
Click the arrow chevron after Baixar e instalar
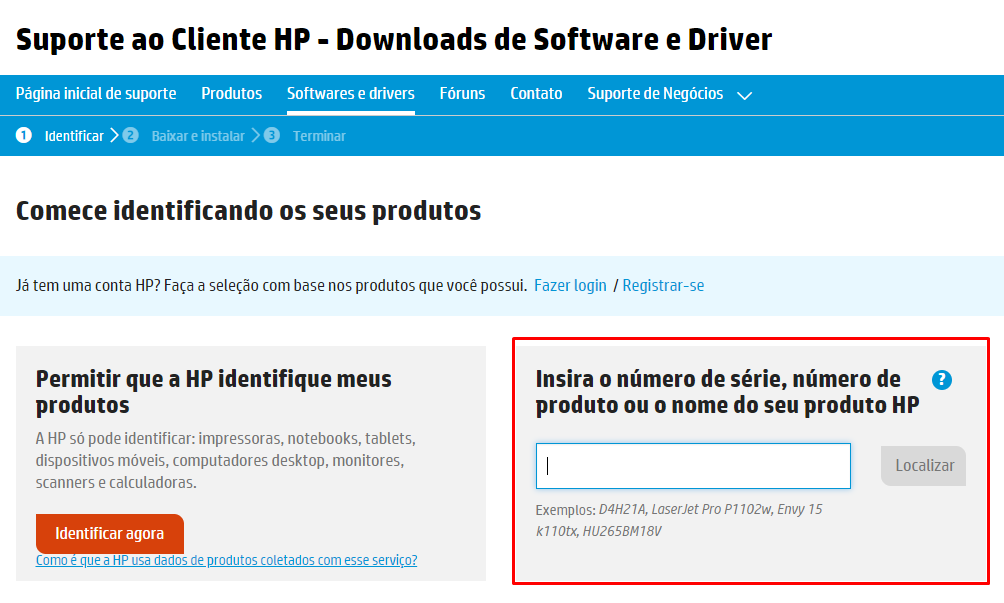click(255, 135)
